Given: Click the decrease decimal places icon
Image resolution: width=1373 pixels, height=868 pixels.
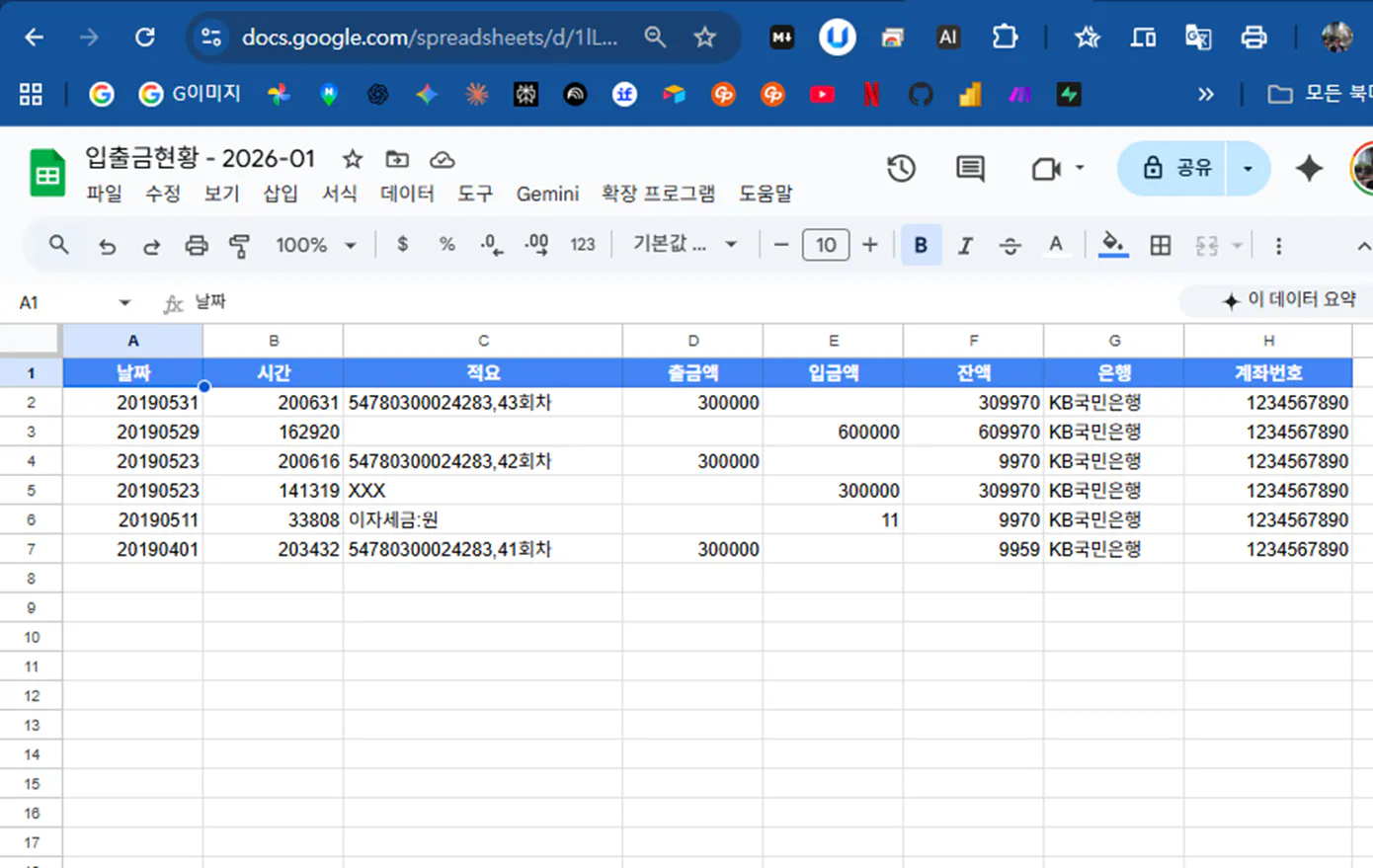Looking at the screenshot, I should 491,245.
